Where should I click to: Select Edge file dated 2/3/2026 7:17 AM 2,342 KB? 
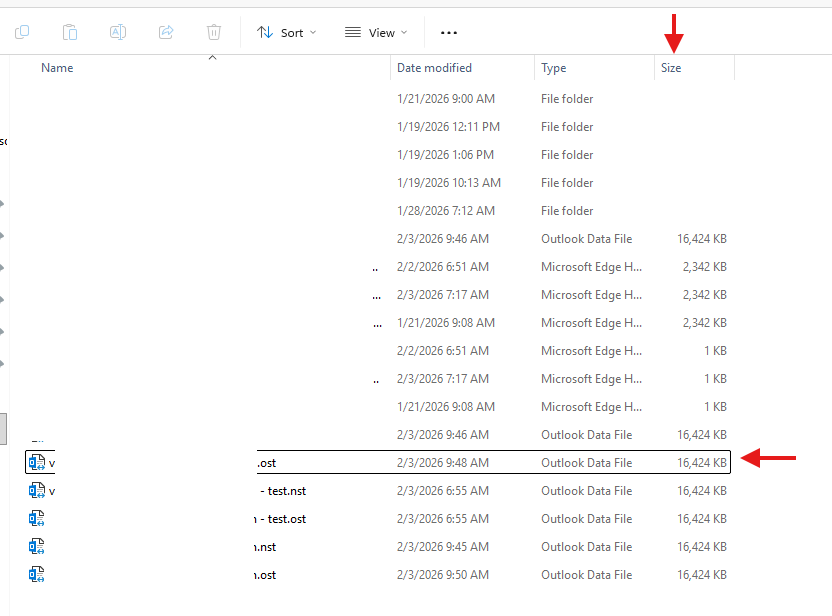click(x=378, y=295)
